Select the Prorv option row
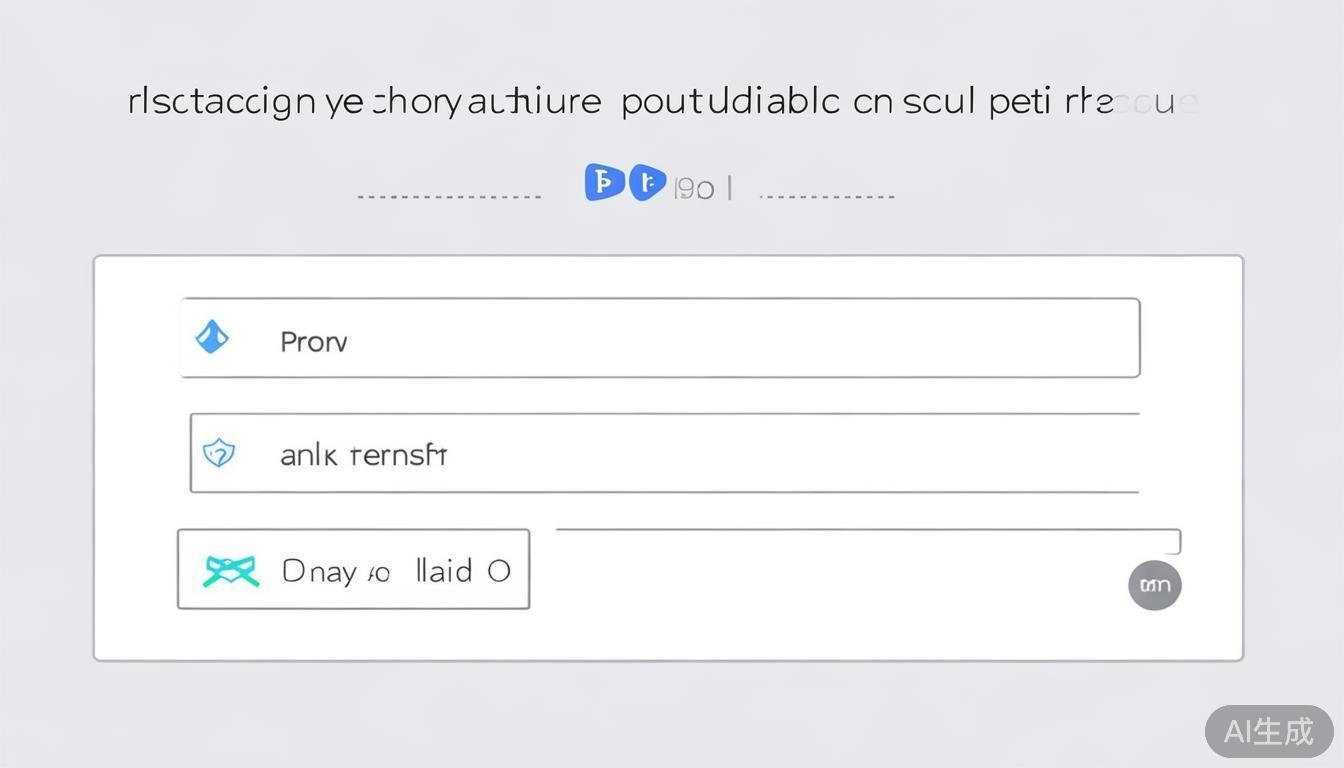The image size is (1344, 768). [660, 338]
